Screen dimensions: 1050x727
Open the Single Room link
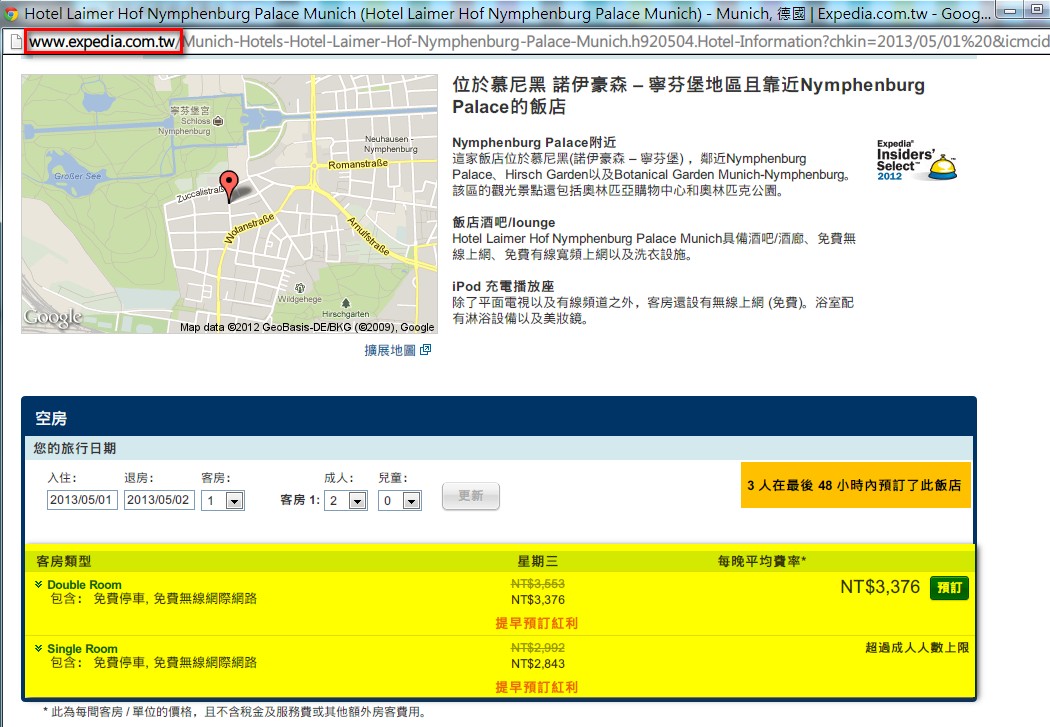82,649
